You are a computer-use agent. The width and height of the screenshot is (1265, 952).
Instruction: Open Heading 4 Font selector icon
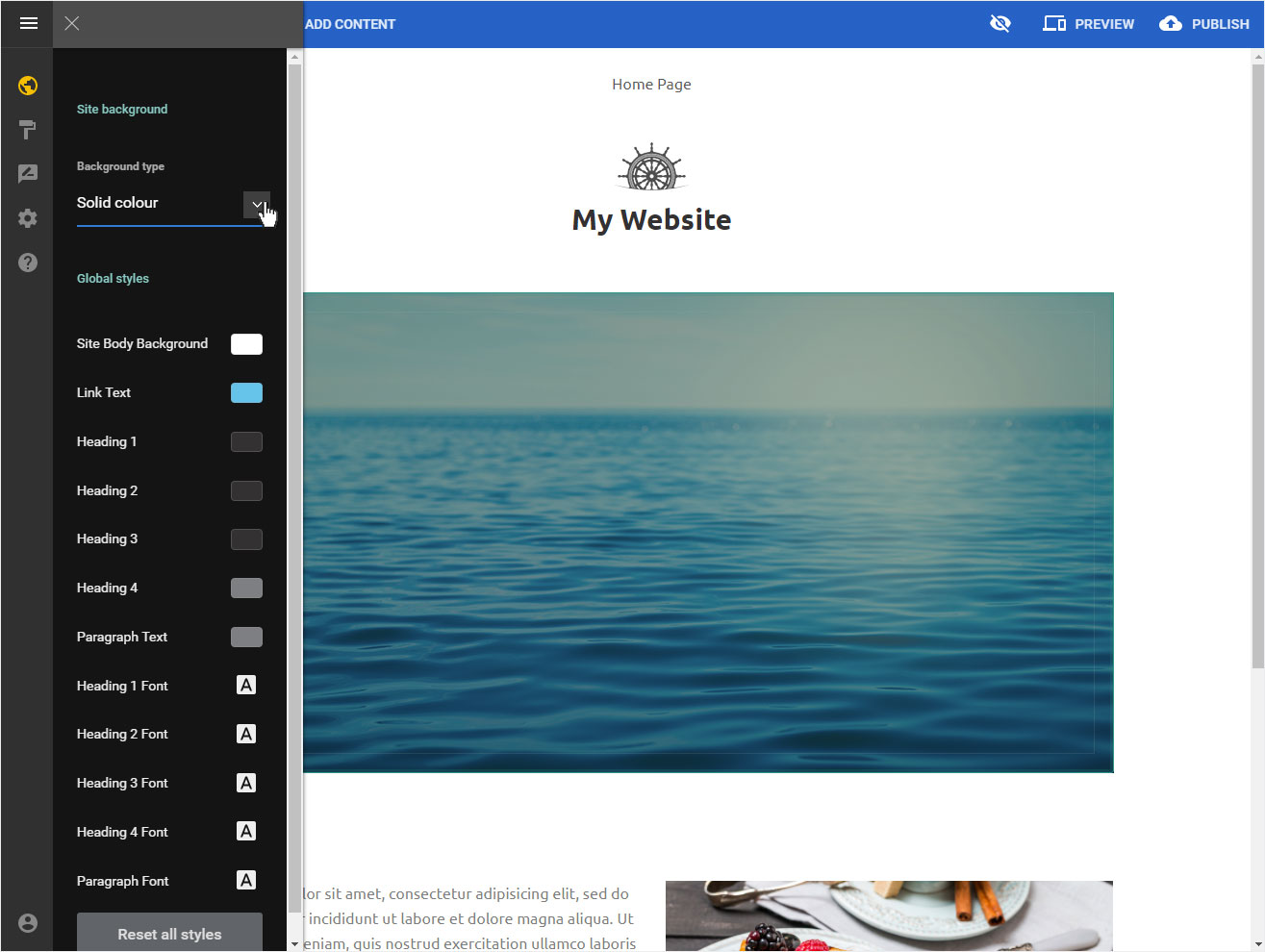pyautogui.click(x=246, y=831)
